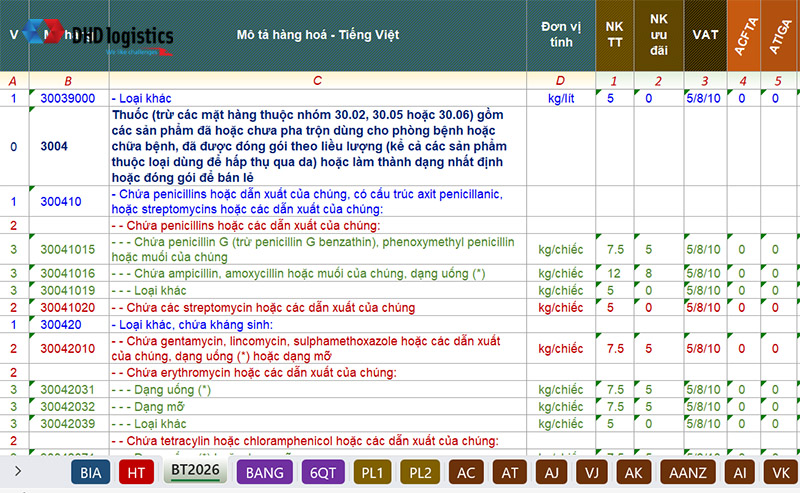The width and height of the screenshot is (800, 493).
Task: Open the BIA sheet tab
Action: (90, 473)
